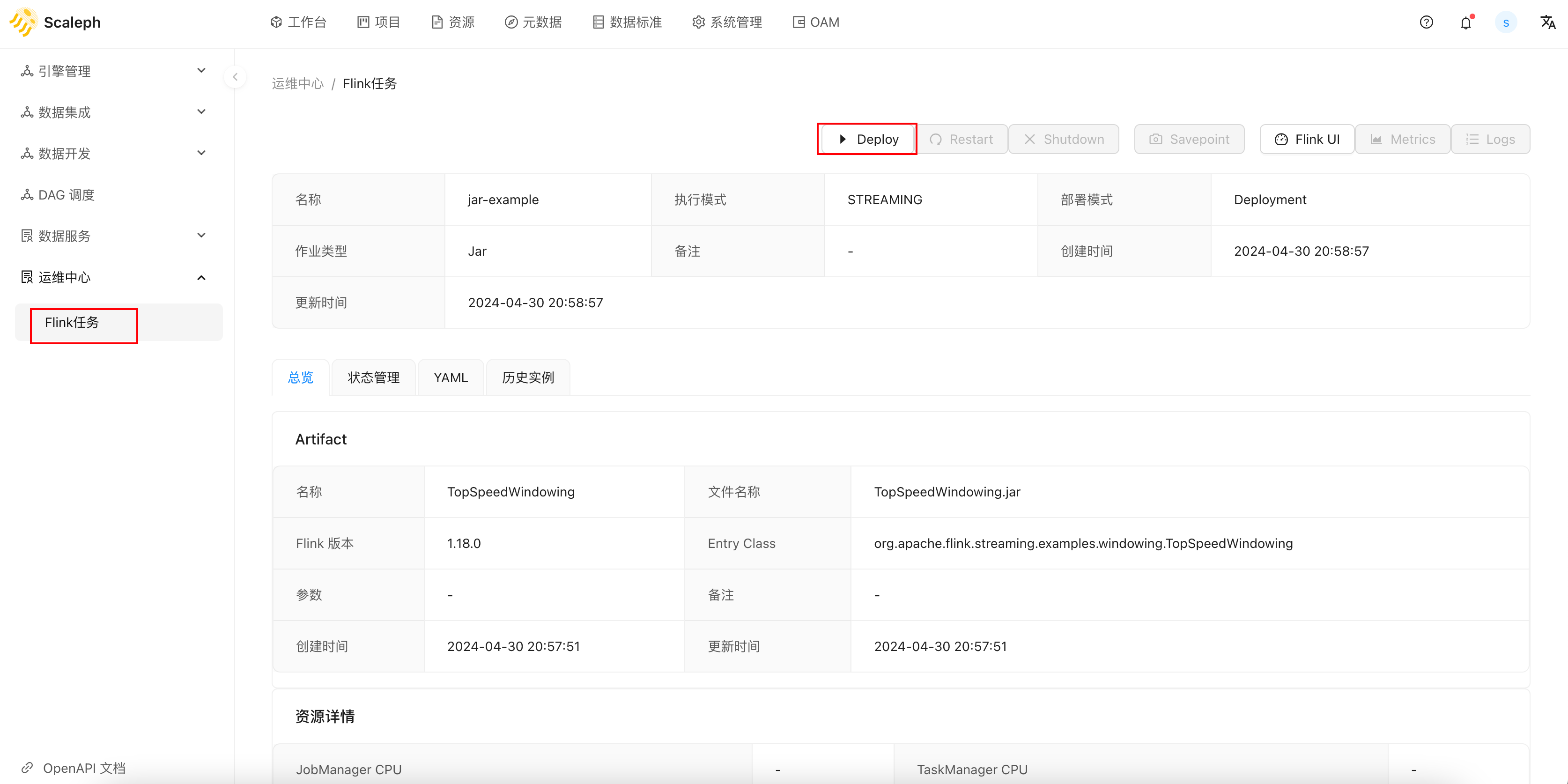Expand 数据服务 chevron
This screenshot has height=784, width=1568.
201,235
